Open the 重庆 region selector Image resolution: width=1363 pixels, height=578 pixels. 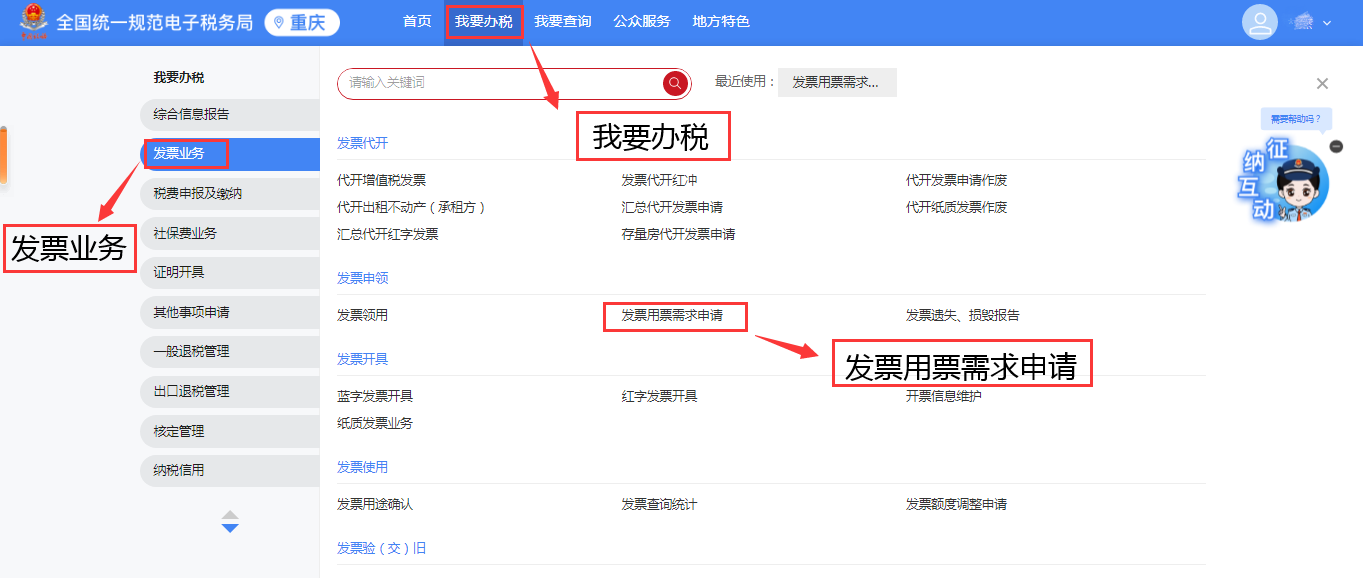coord(302,22)
